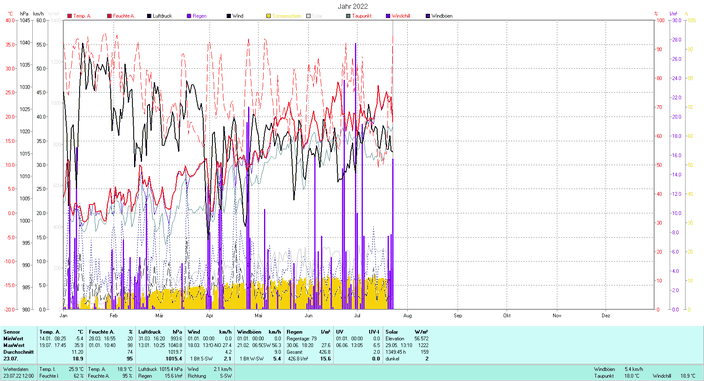Click the 'Mai' month label on x-axis
Viewport: 704px width, 381px height.
coord(258,315)
